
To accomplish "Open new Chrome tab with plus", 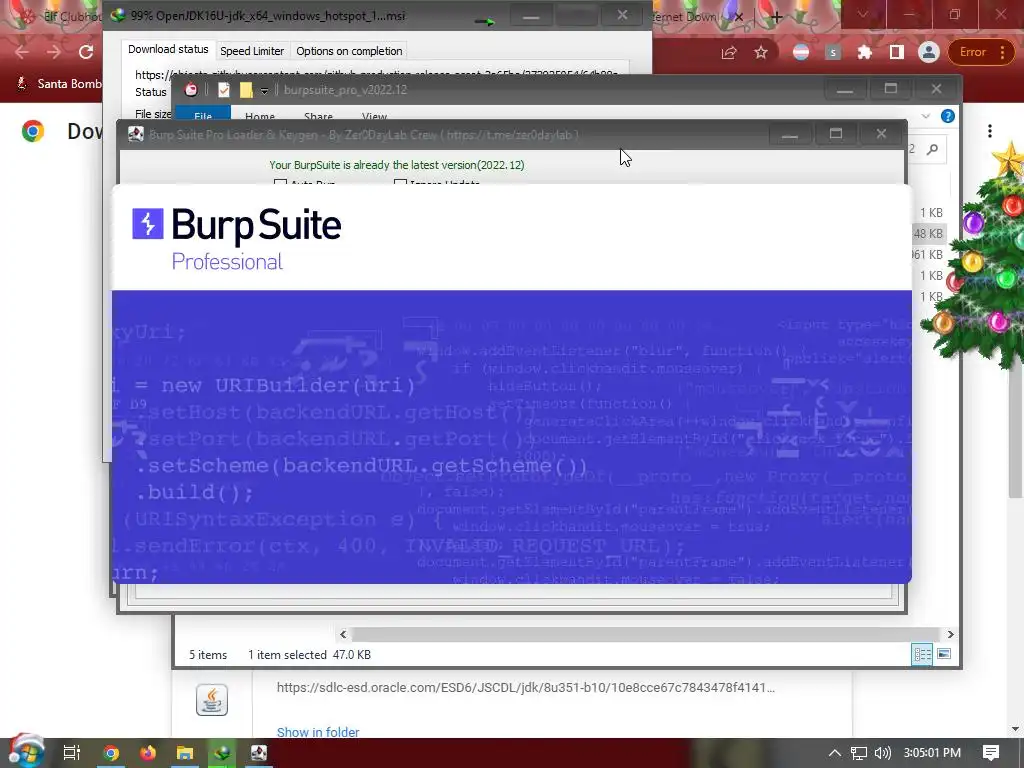I will pos(776,17).
